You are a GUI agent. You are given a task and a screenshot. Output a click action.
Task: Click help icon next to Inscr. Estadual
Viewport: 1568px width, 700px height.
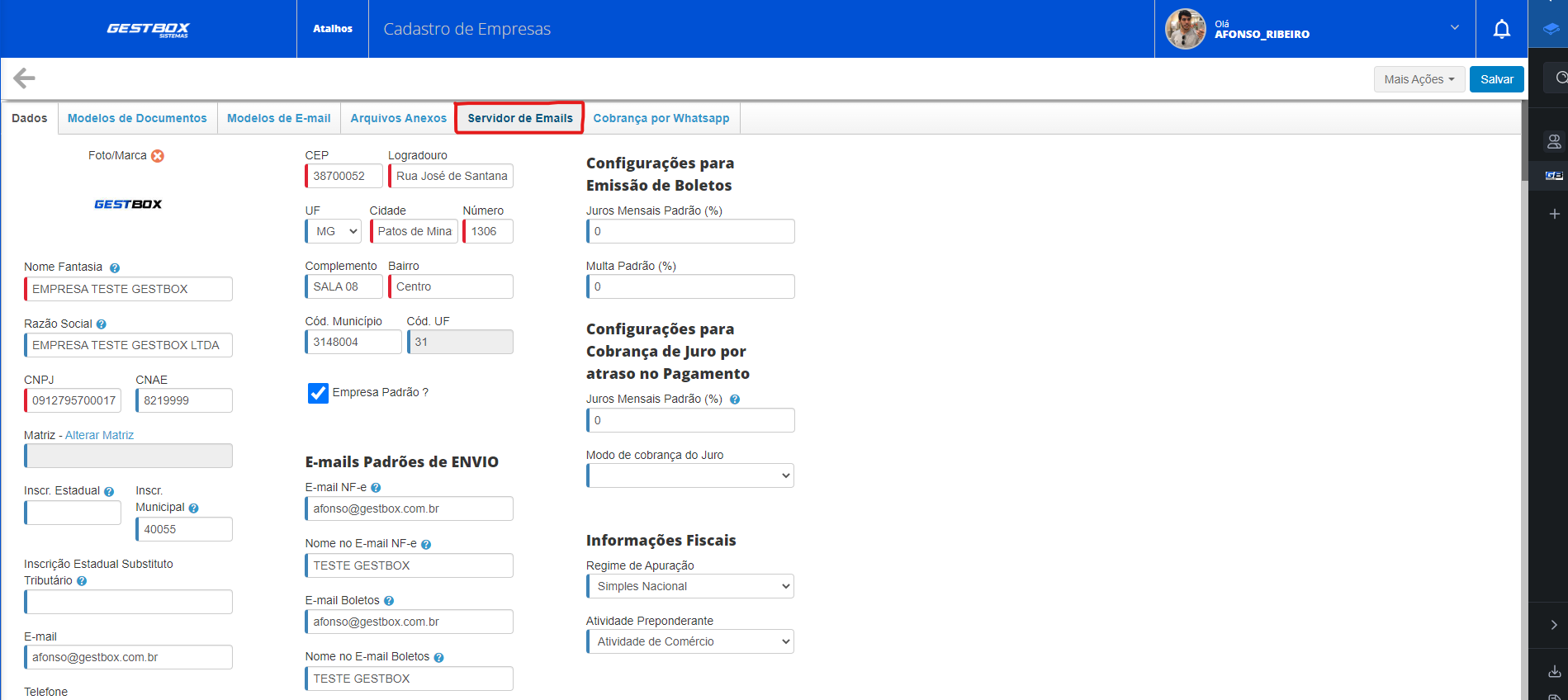tap(109, 492)
